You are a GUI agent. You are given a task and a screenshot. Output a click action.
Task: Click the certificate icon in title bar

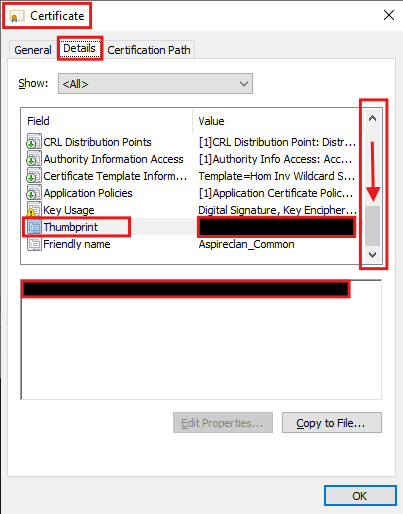(x=17, y=16)
